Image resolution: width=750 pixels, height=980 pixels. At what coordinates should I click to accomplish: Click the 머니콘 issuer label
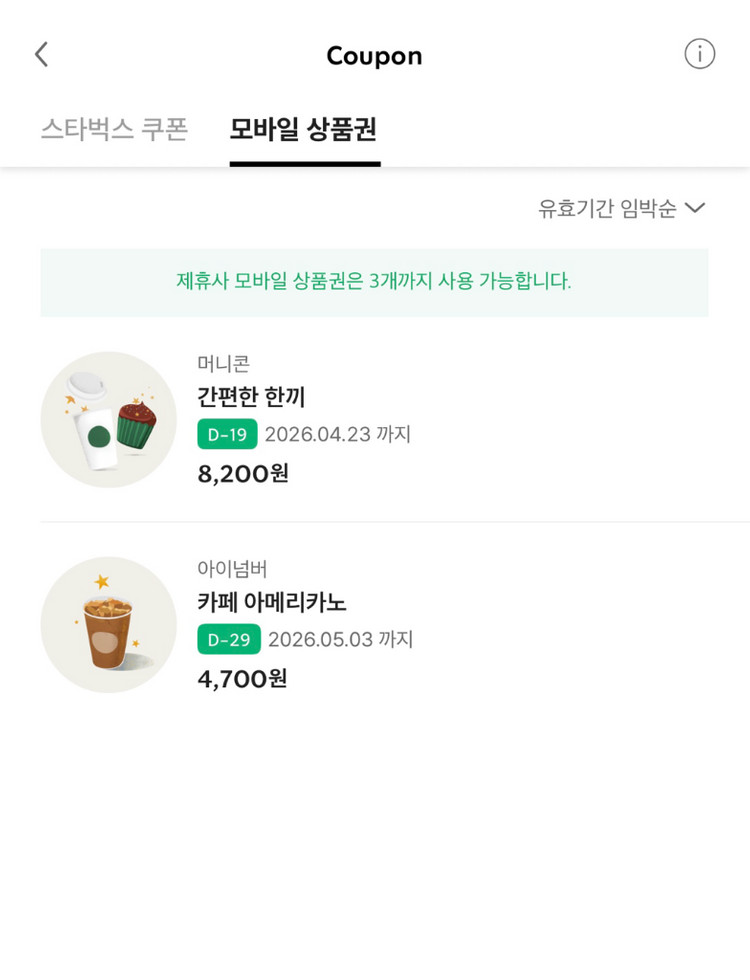click(223, 364)
